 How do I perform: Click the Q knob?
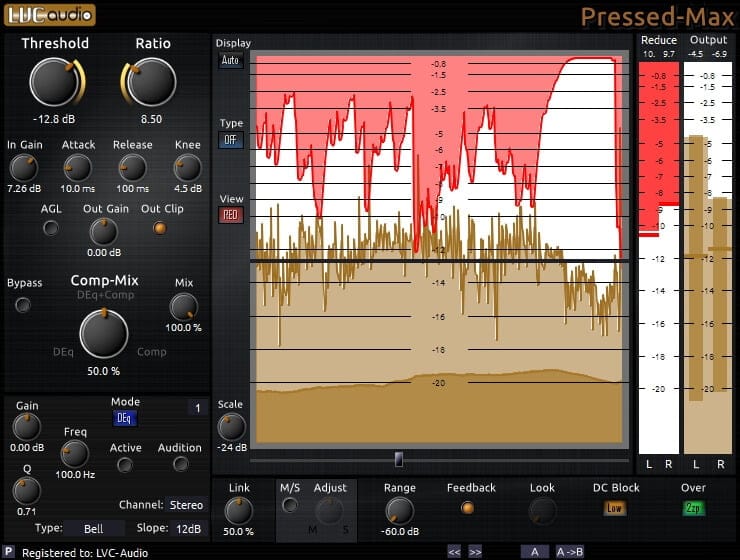tap(26, 491)
